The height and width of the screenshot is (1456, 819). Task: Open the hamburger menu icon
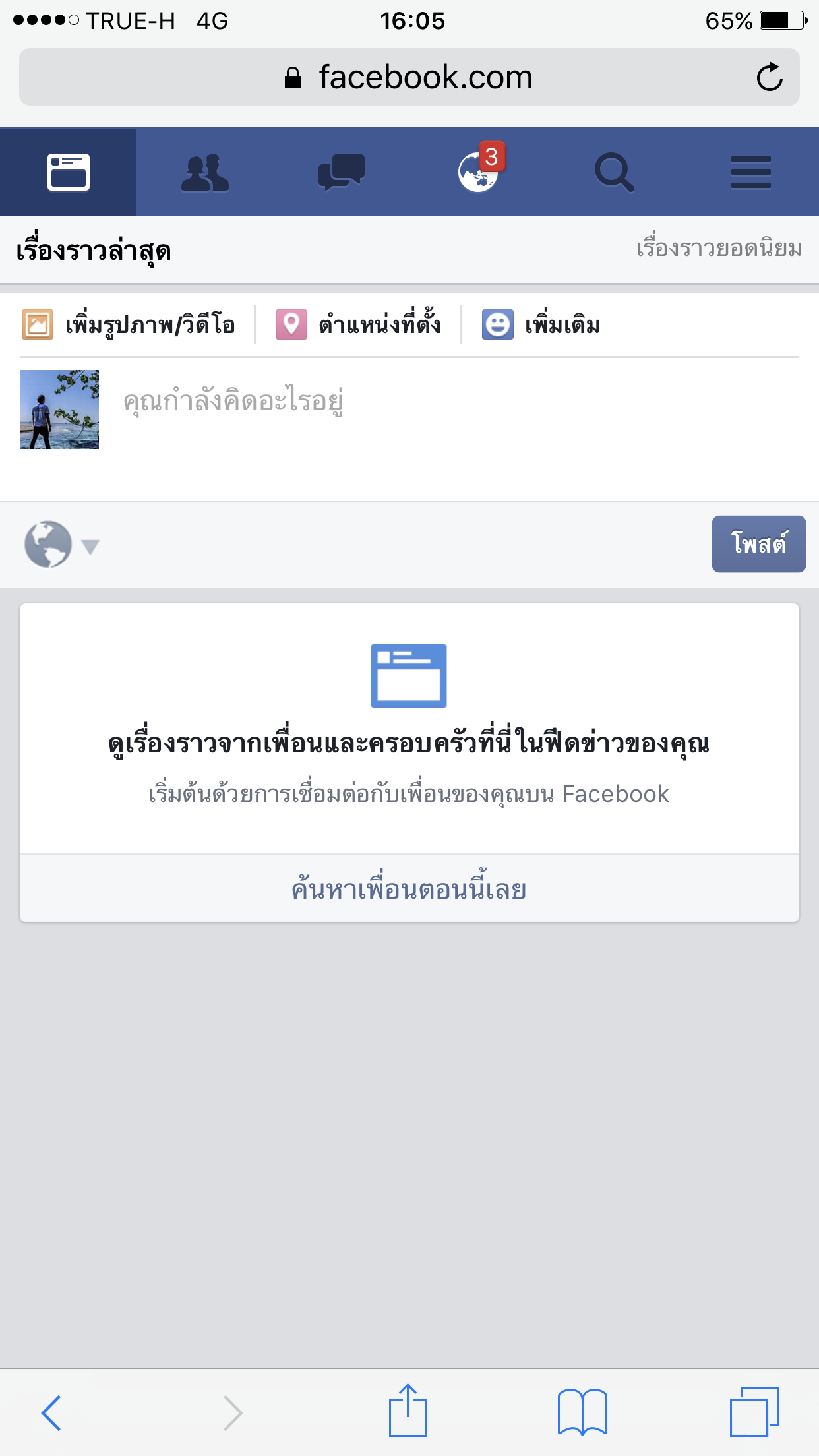pos(750,172)
